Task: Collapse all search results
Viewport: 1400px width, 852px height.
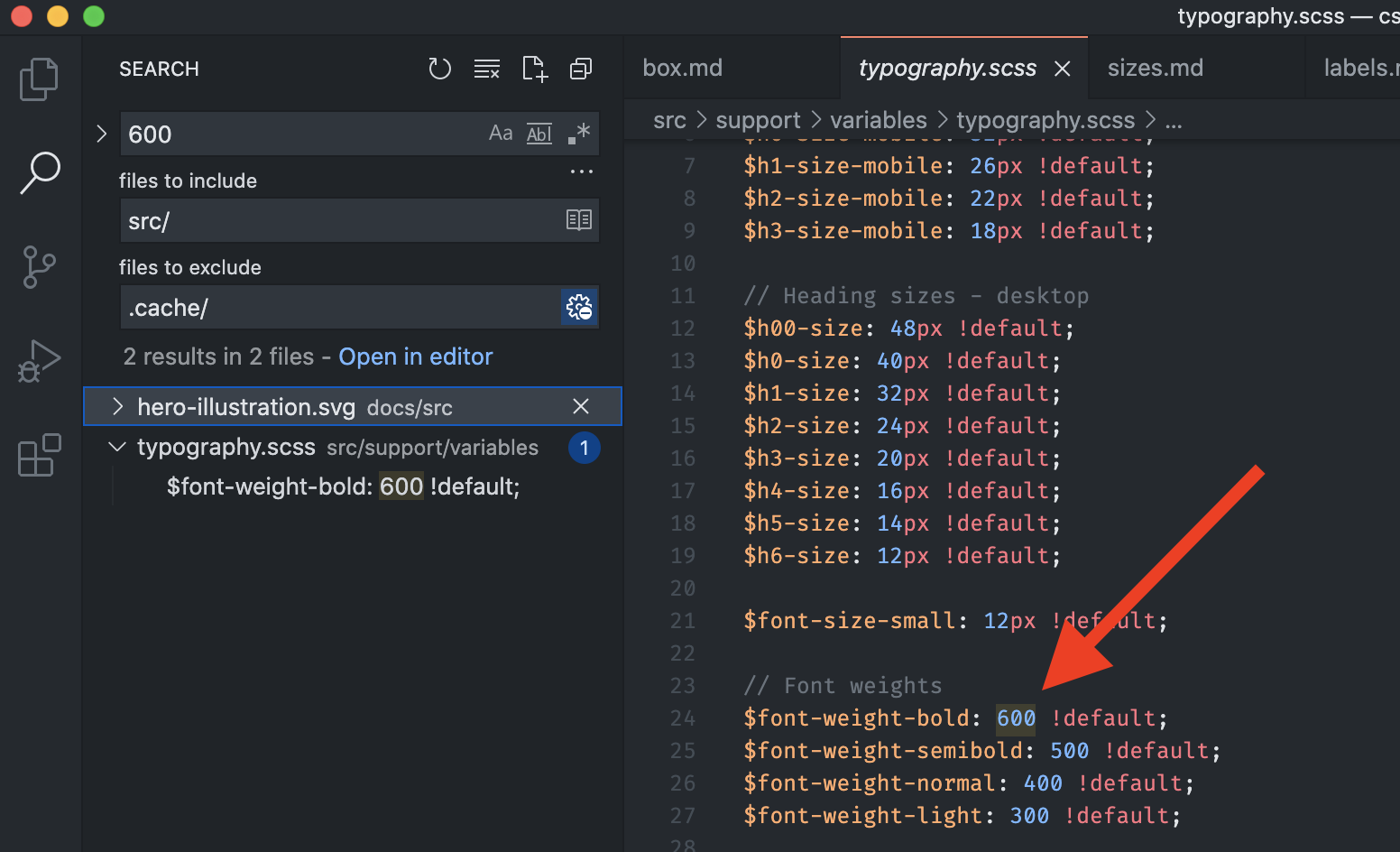Action: tap(580, 69)
